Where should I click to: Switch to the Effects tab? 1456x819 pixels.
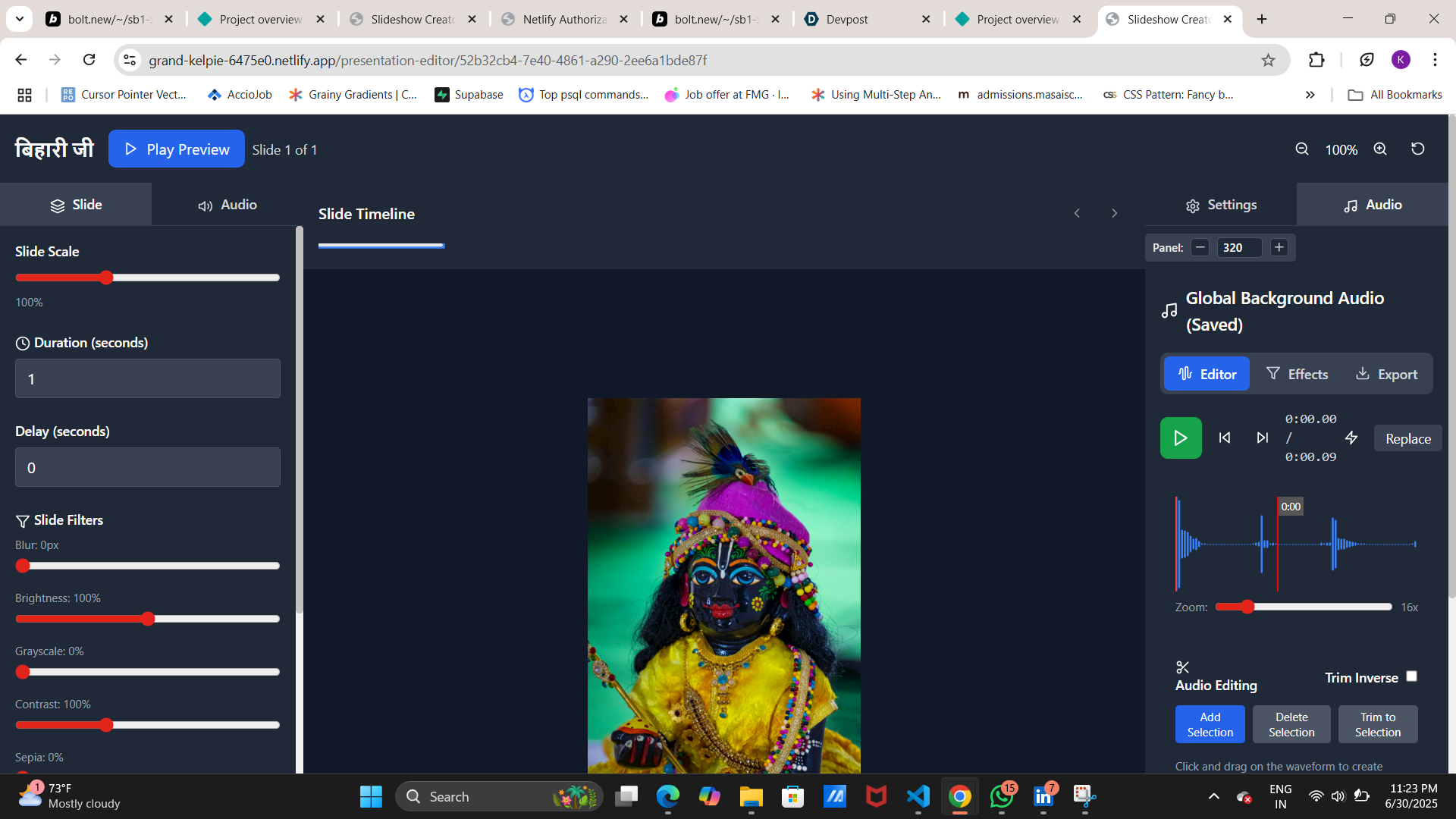1297,374
